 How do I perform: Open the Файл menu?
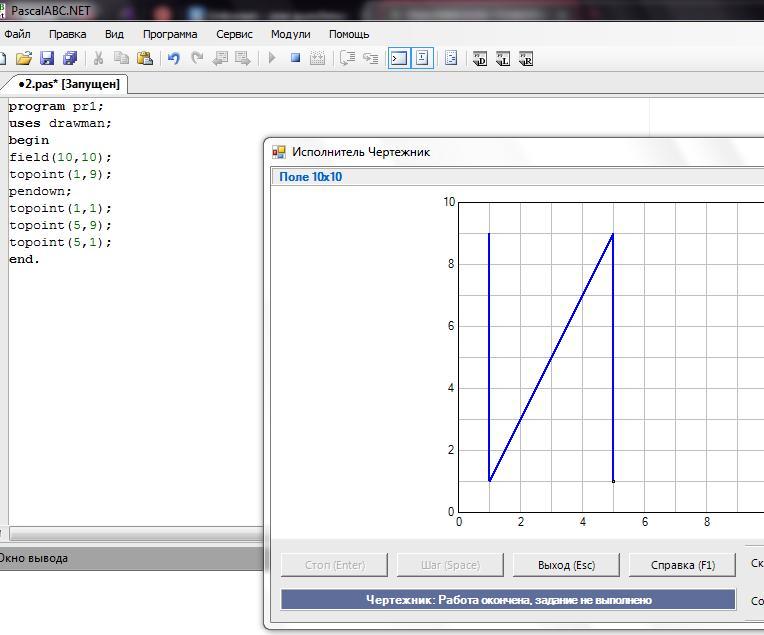tap(17, 34)
